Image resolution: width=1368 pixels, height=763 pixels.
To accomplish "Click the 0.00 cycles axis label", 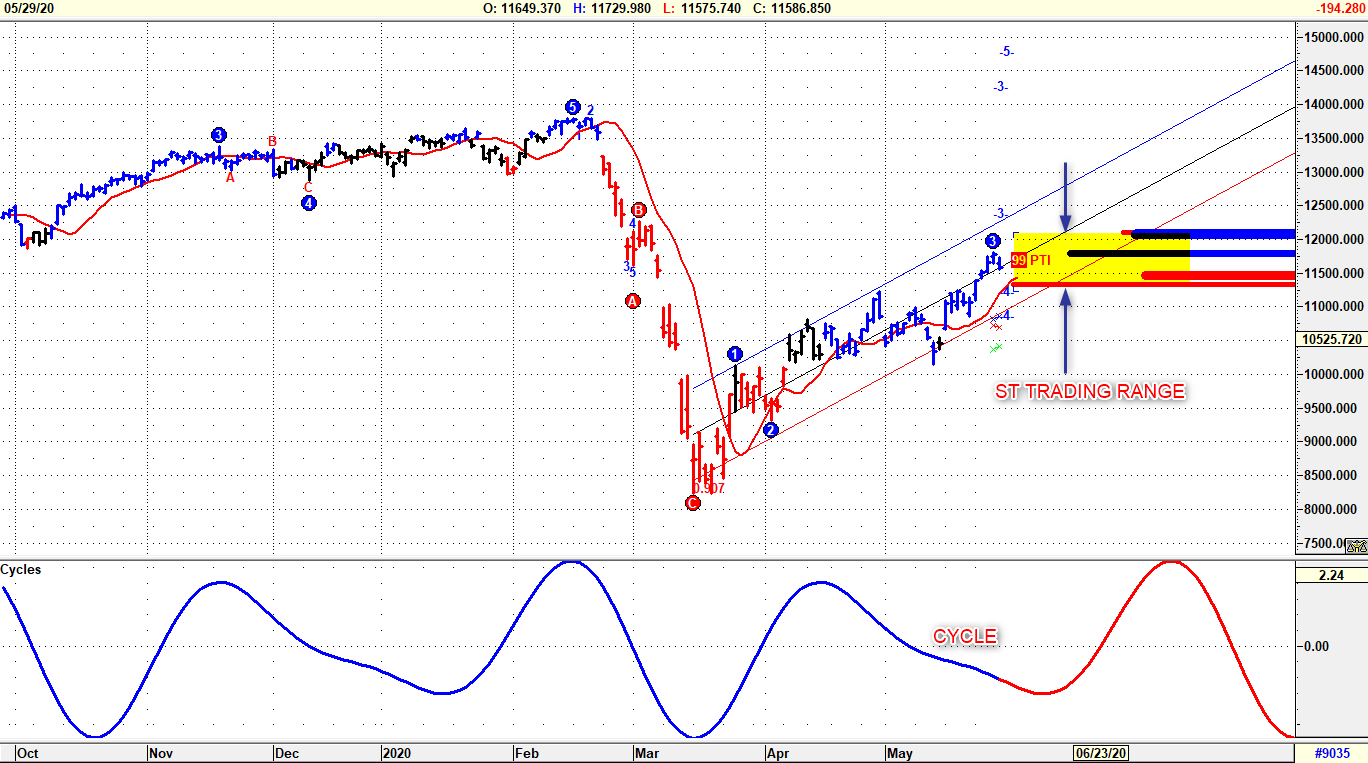I will coord(1316,646).
